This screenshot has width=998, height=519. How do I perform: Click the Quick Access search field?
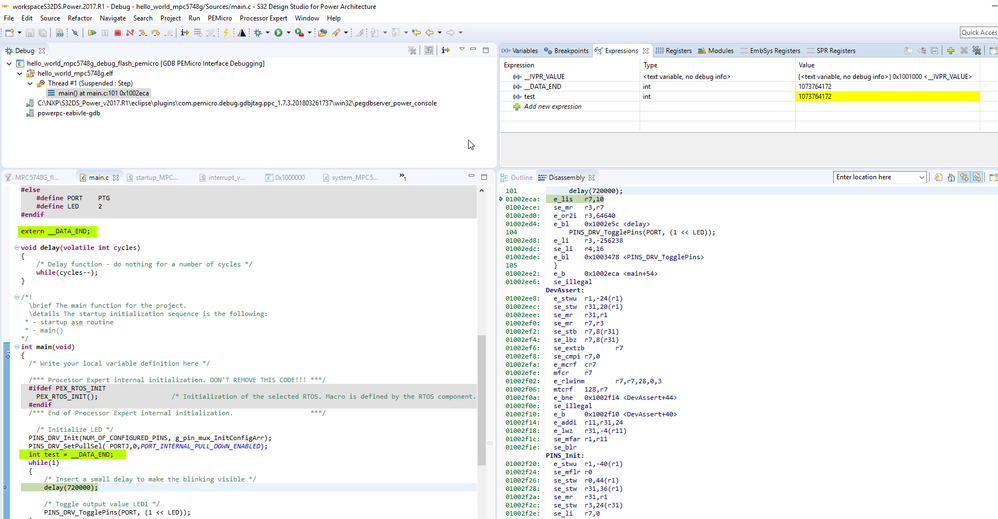[978, 33]
